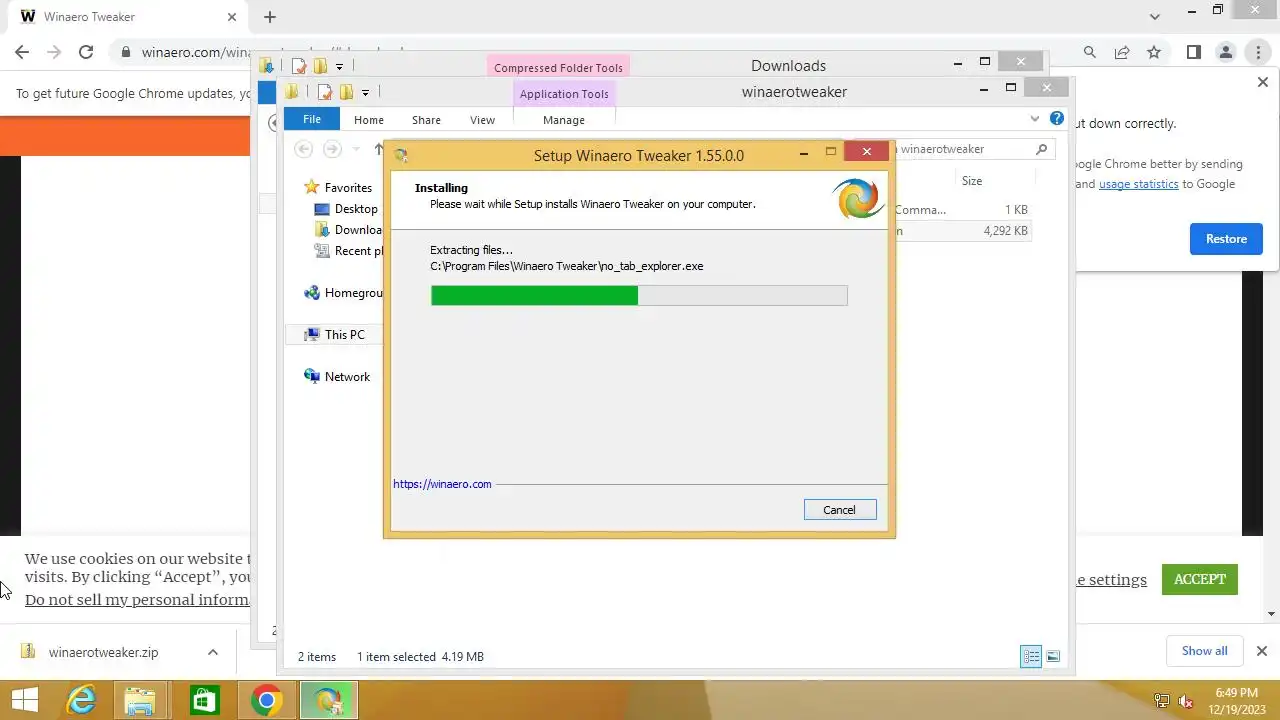
Task: Go up one folder level in Explorer
Action: [x=378, y=149]
